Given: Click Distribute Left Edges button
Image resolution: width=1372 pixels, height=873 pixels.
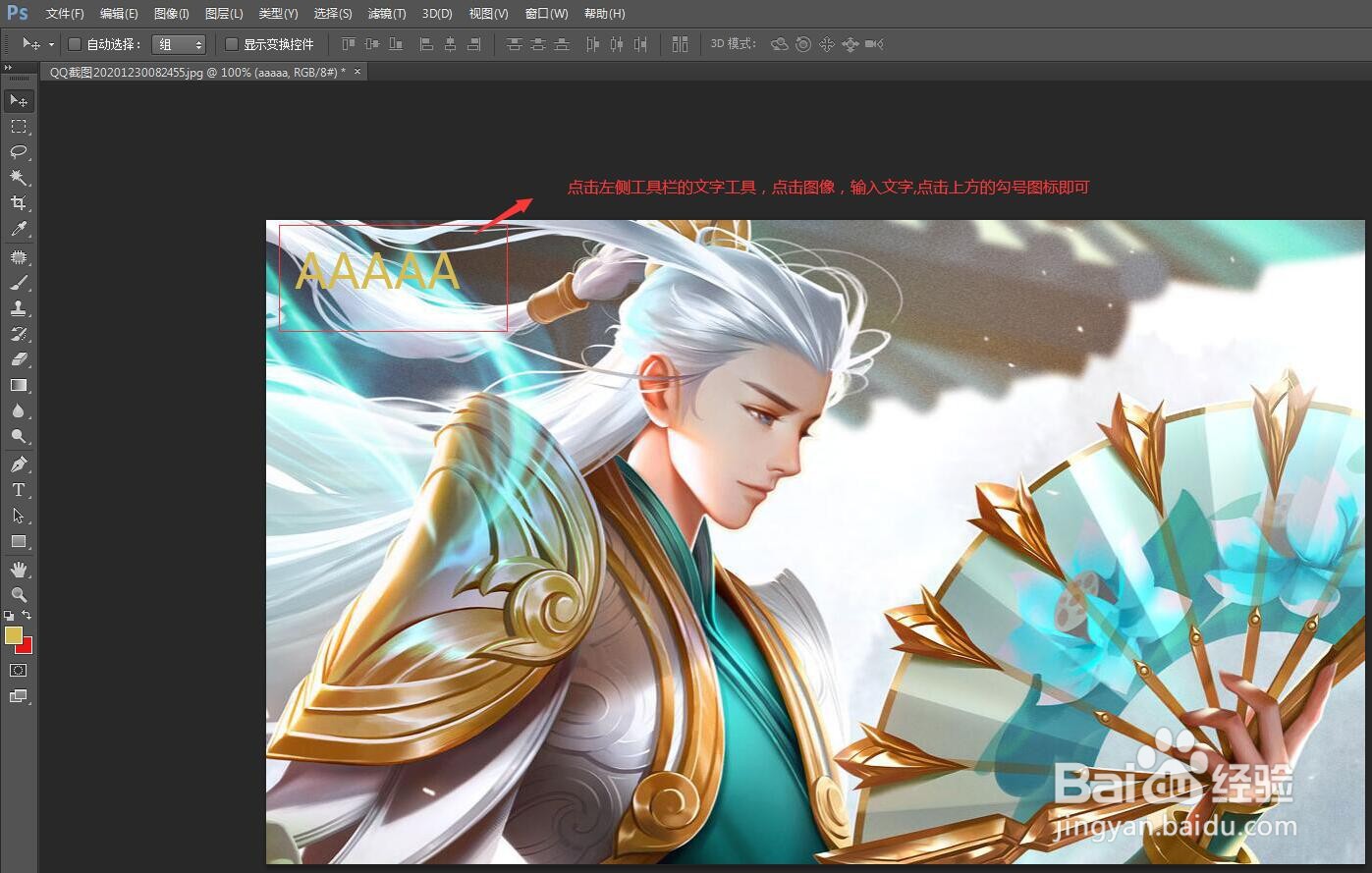Looking at the screenshot, I should click(x=592, y=44).
